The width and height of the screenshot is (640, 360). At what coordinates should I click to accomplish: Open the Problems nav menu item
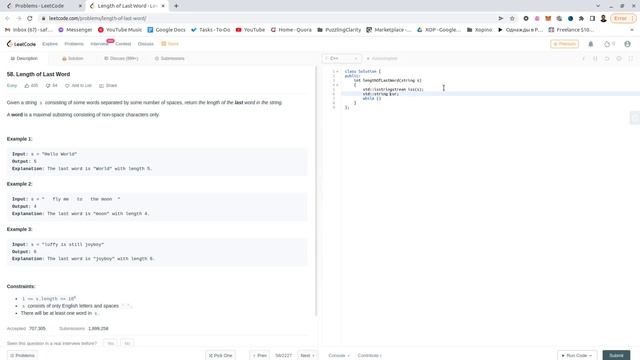coord(74,44)
